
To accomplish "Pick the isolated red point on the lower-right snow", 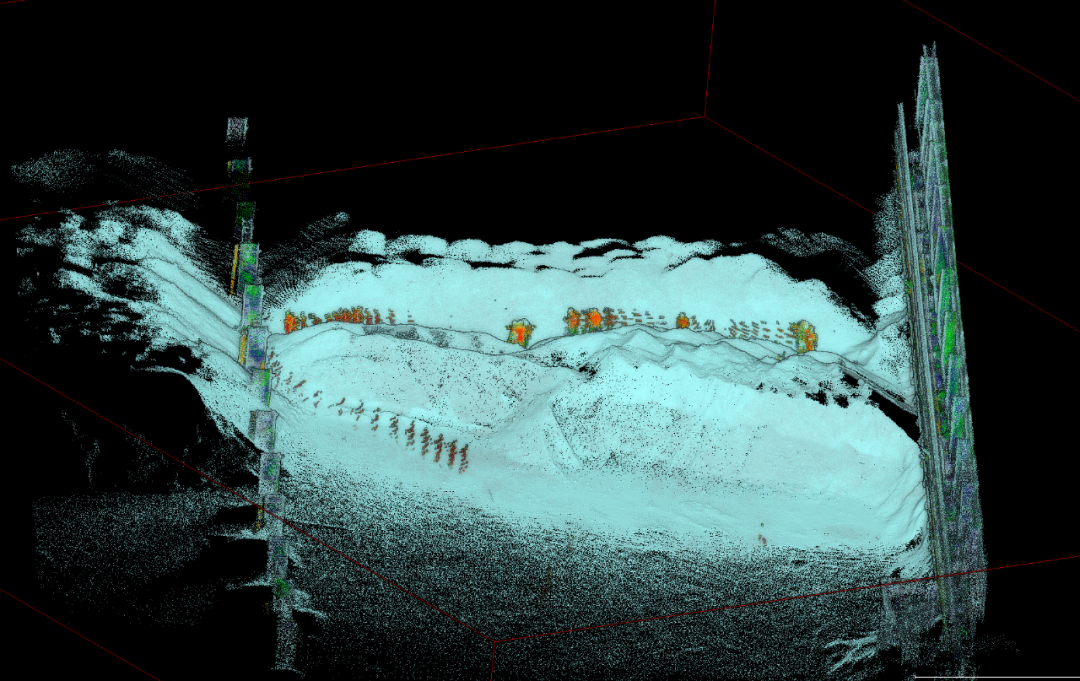I will coord(762,540).
